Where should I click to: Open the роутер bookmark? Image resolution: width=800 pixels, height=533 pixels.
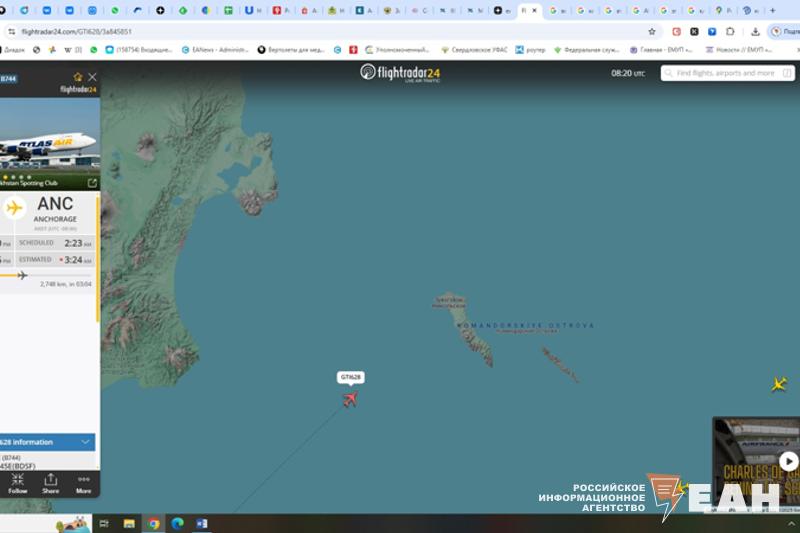pos(534,49)
